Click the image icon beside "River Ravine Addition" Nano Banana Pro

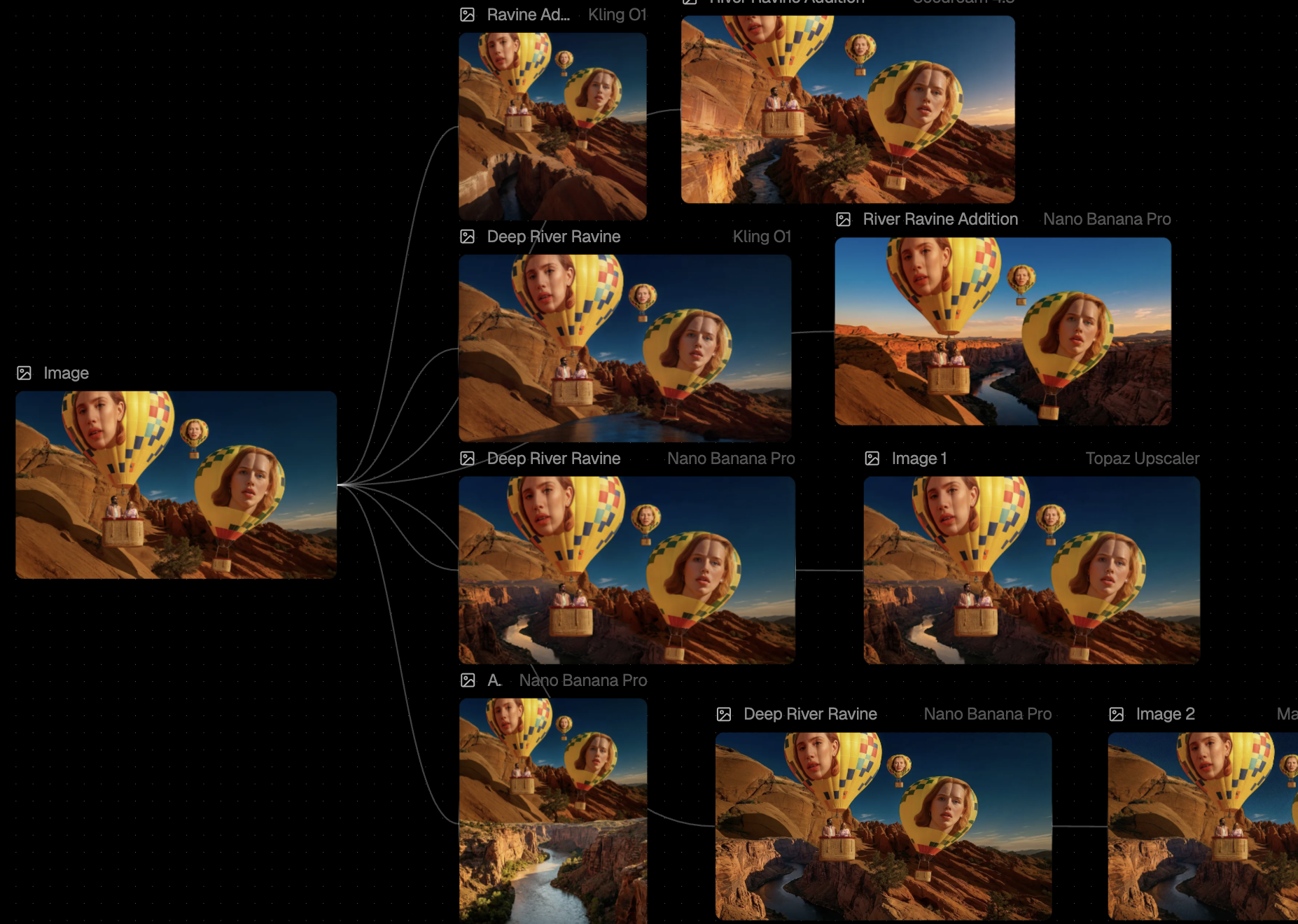click(844, 219)
